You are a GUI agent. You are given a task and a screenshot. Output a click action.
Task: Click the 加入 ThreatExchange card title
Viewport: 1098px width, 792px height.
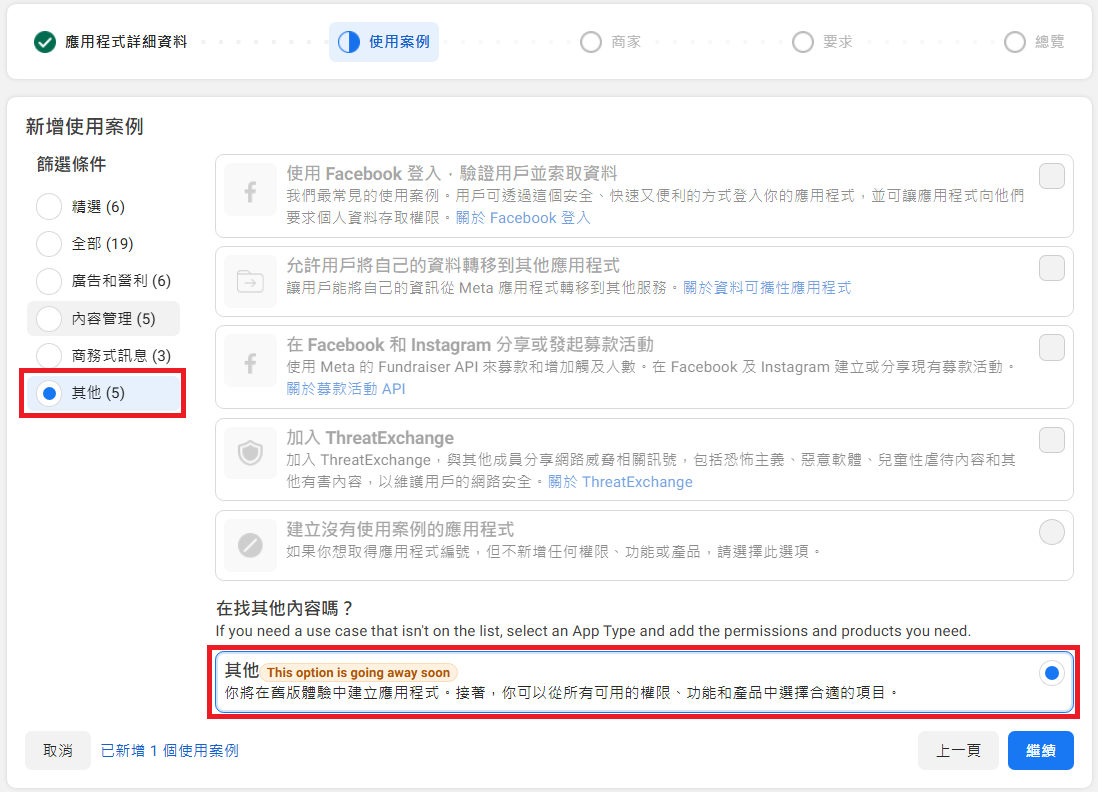[x=370, y=438]
